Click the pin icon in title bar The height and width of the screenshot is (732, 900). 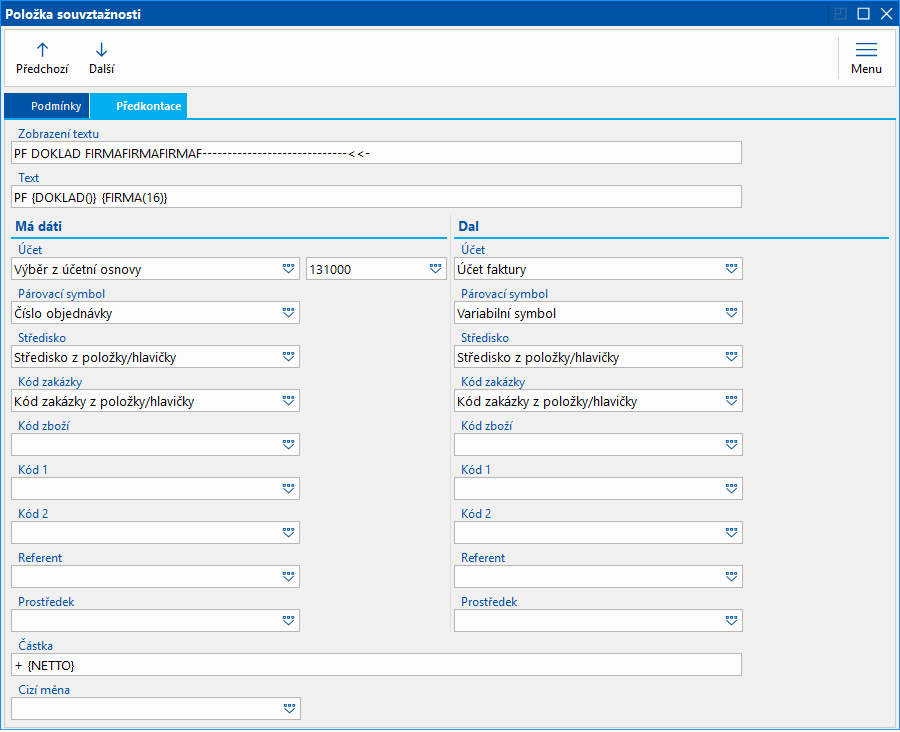coord(840,14)
